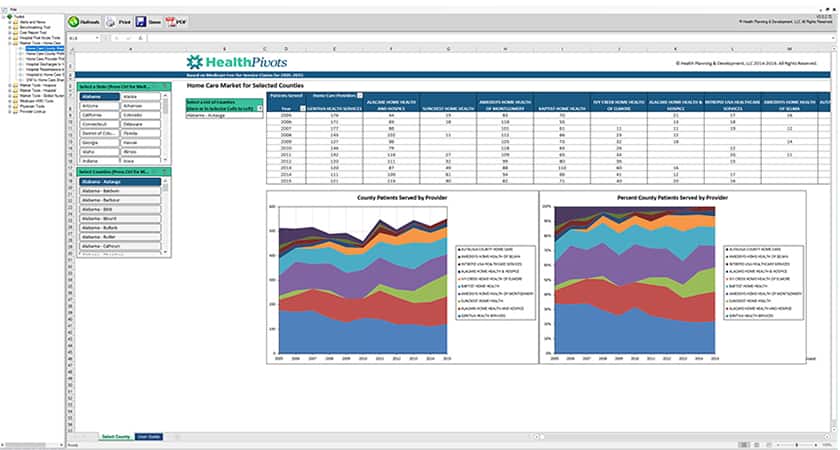The width and height of the screenshot is (840, 450).
Task: Click the insert function fx icon
Action: [x=140, y=38]
